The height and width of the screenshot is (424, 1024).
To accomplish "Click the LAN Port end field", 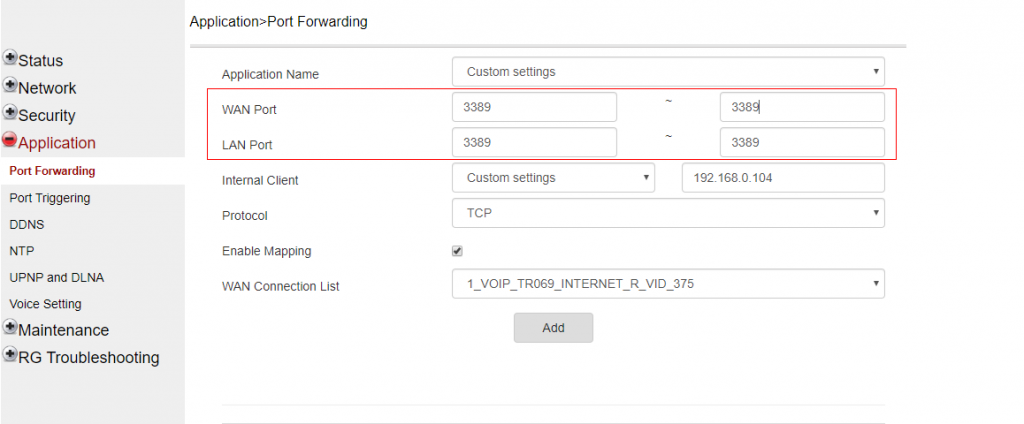I will coord(802,143).
